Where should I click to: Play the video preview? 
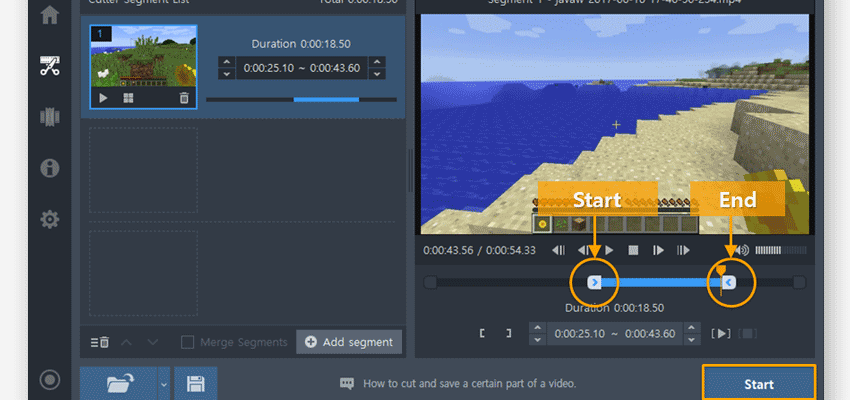coord(609,250)
